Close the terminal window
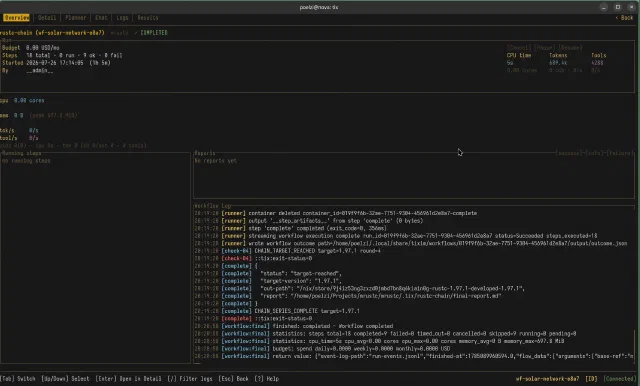Screen dimensions: 640x386 tap(631, 7)
